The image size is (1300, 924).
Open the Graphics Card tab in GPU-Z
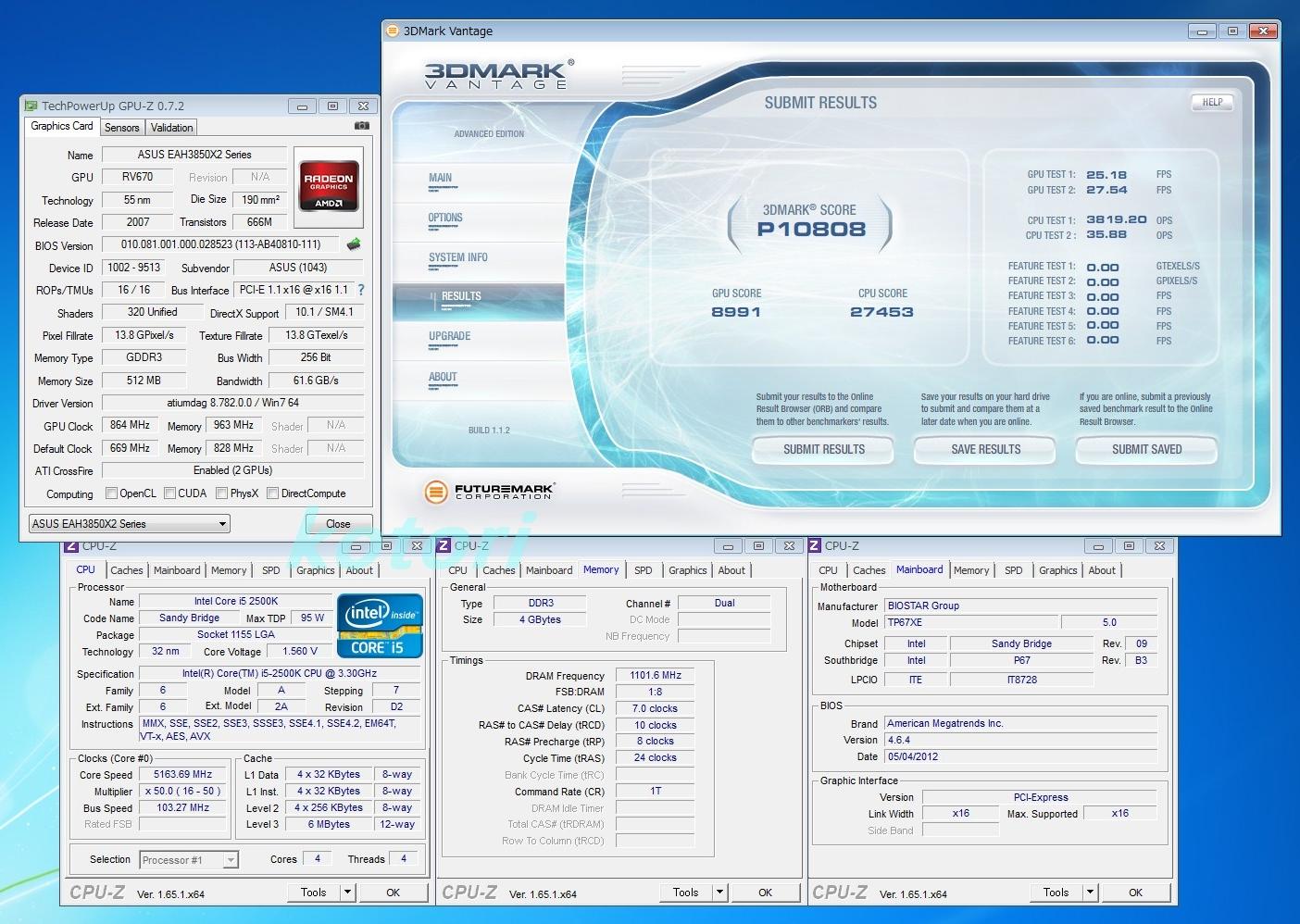tap(62, 126)
